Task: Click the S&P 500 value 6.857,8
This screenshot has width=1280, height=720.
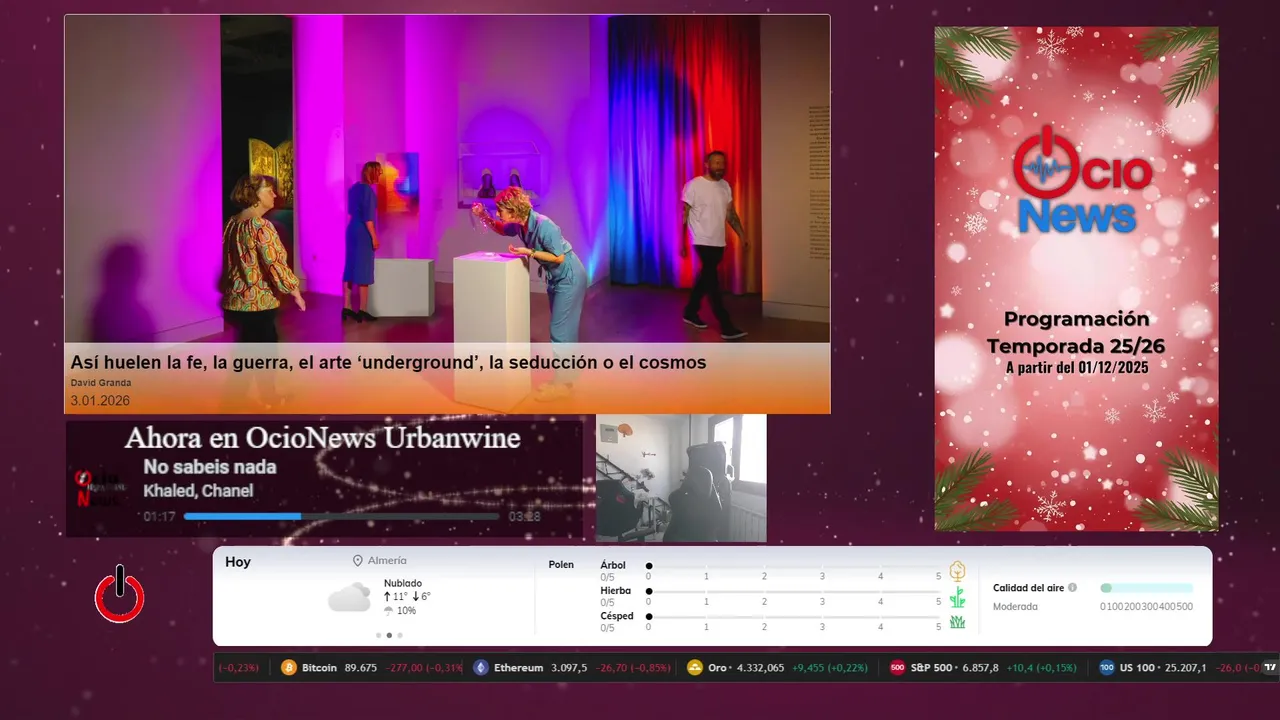Action: pyautogui.click(x=980, y=668)
